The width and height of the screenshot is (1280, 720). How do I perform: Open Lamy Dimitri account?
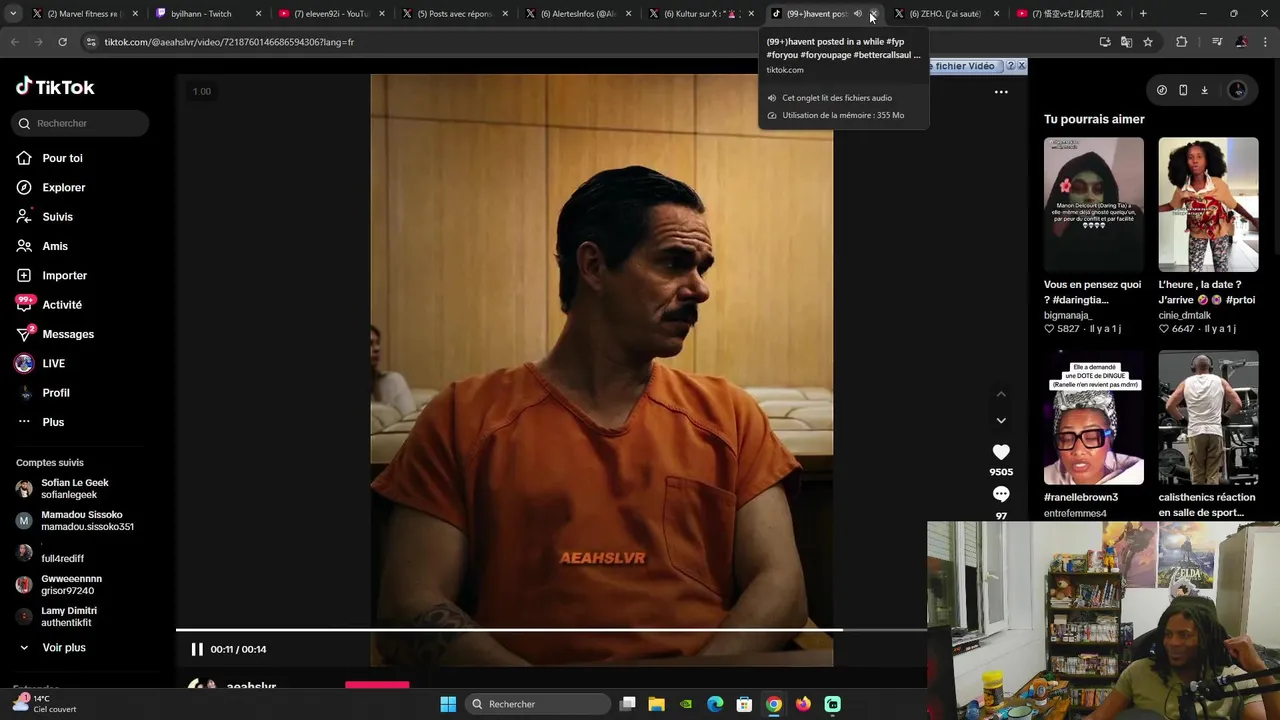(x=69, y=617)
